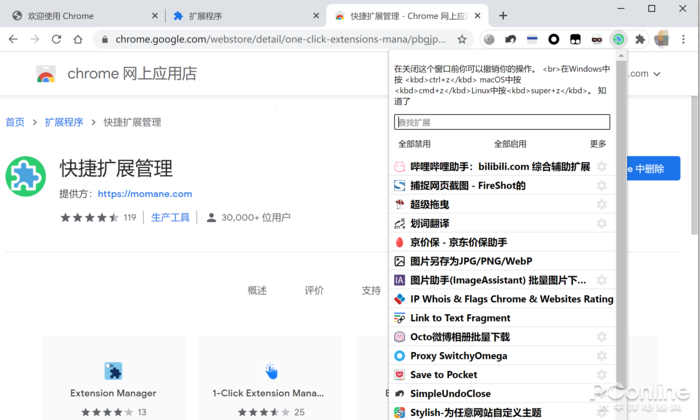Toggle the Link to Text Fragment extension
This screenshot has width=700, height=420.
point(460,318)
